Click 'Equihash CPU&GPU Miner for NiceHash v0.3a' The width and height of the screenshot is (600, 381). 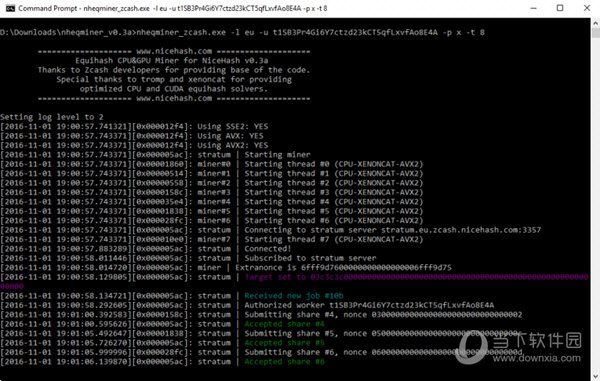tap(171, 60)
